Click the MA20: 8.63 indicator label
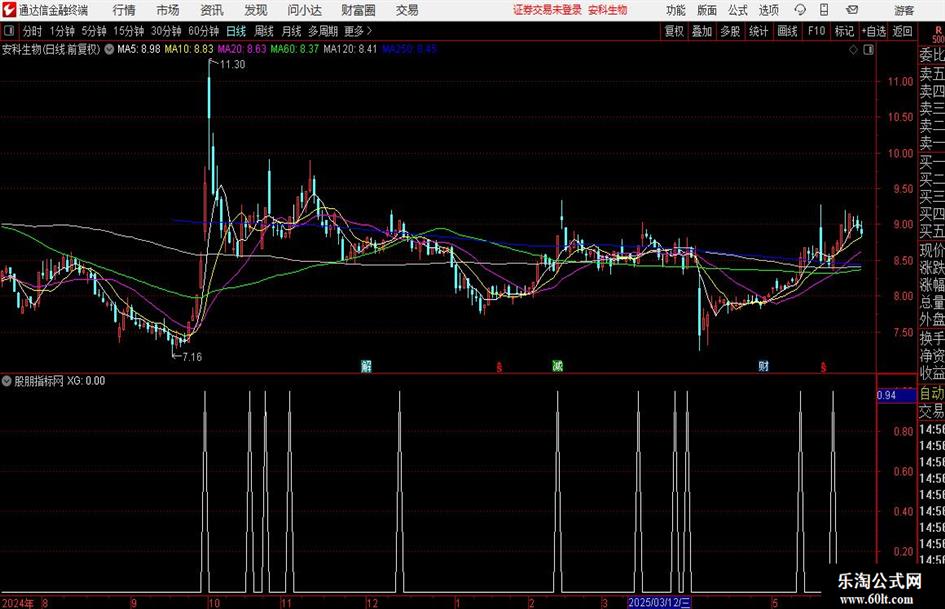 tap(242, 49)
